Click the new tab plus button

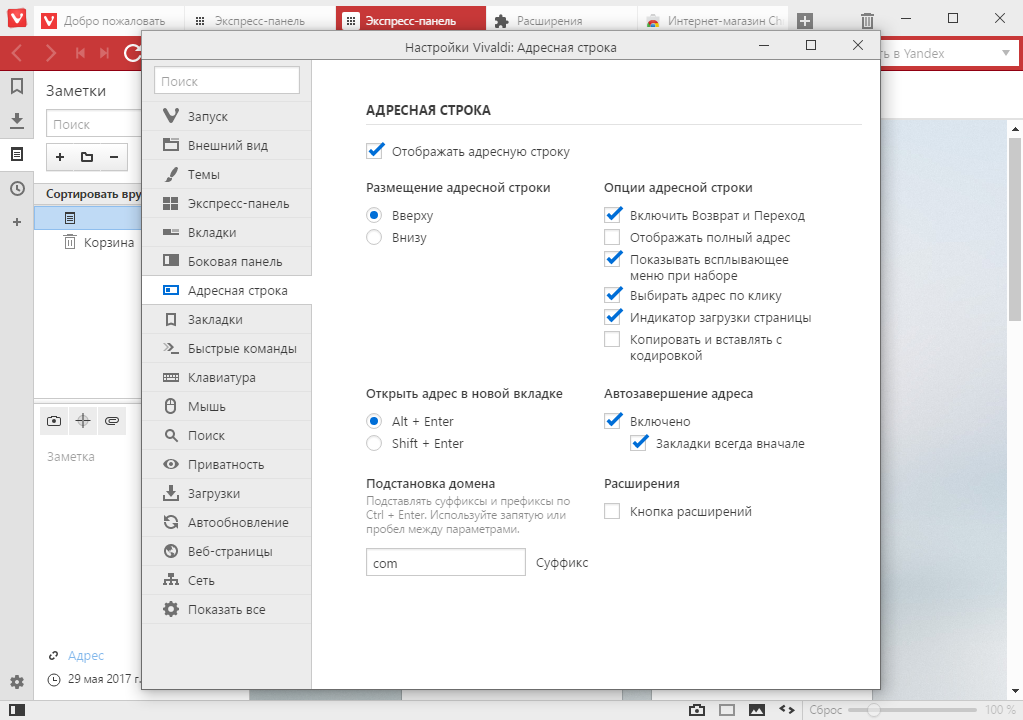click(805, 20)
